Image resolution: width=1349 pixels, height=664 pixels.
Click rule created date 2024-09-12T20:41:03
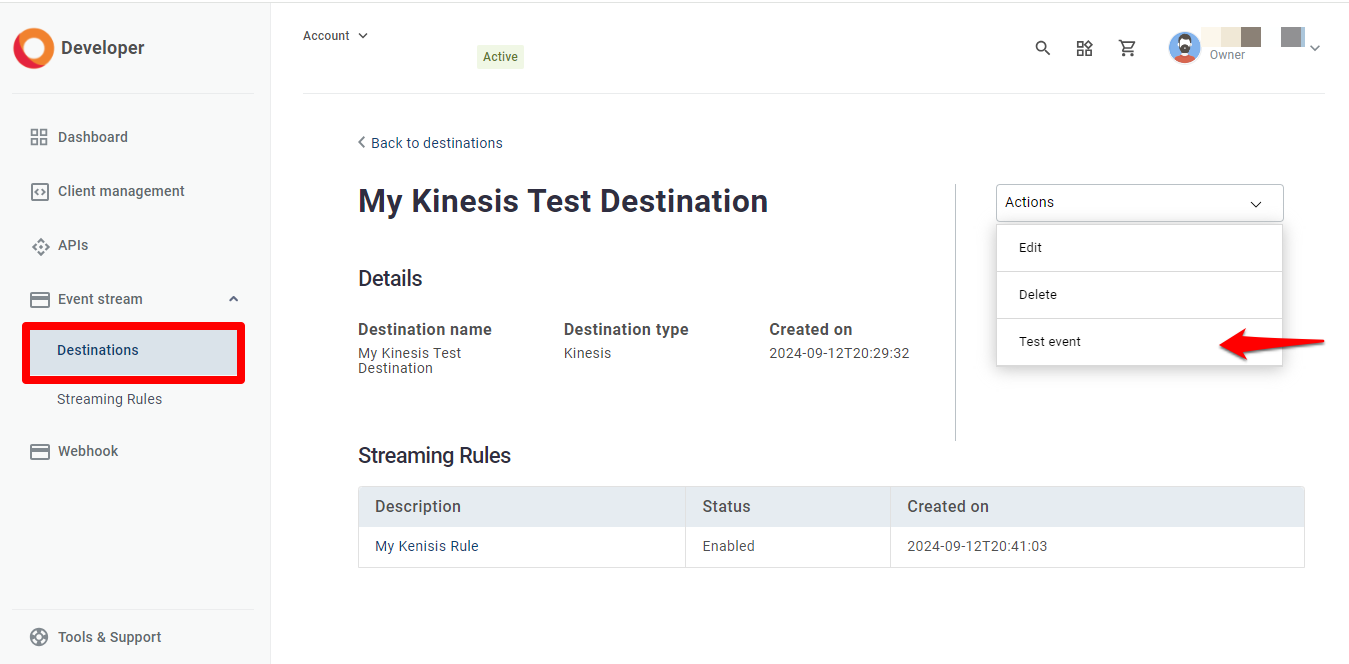click(977, 546)
